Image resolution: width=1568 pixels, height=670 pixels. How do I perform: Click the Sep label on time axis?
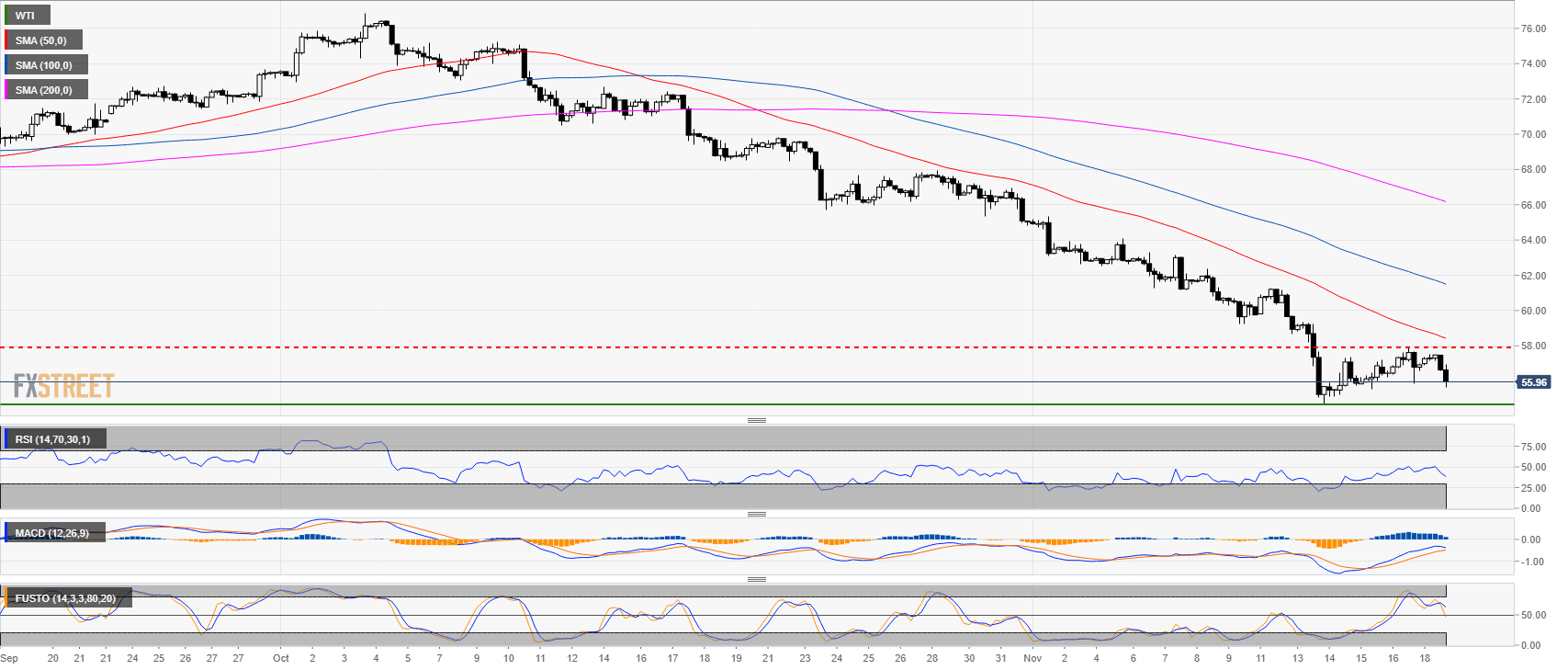tap(9, 658)
